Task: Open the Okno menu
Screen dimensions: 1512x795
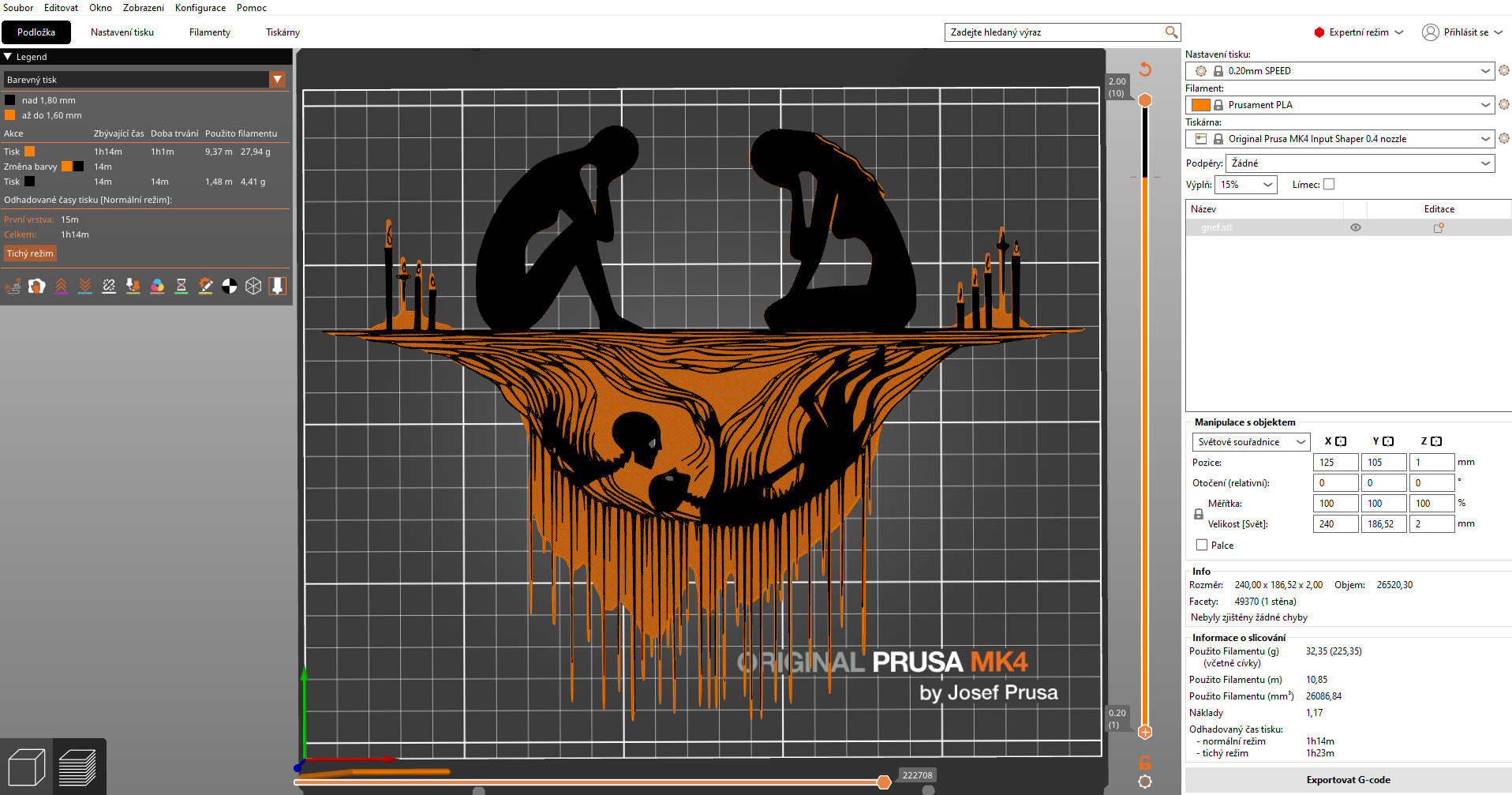Action: [x=100, y=8]
